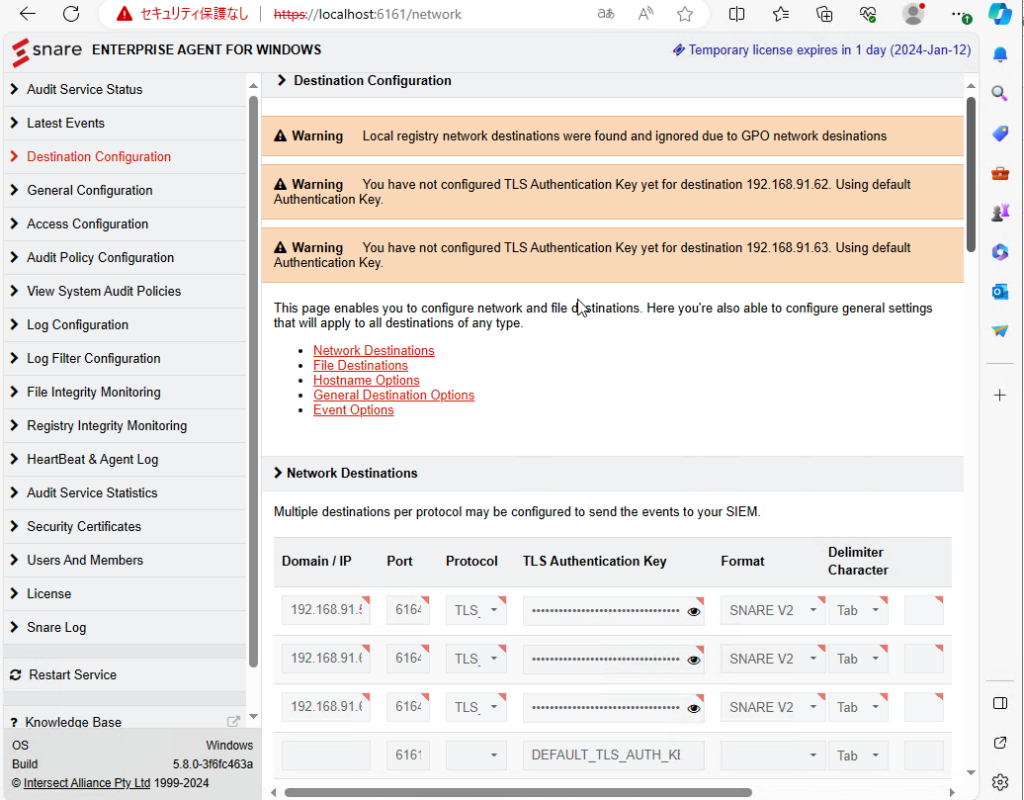
Task: Open the blue shopping tag sidebar icon
Action: 1000,134
